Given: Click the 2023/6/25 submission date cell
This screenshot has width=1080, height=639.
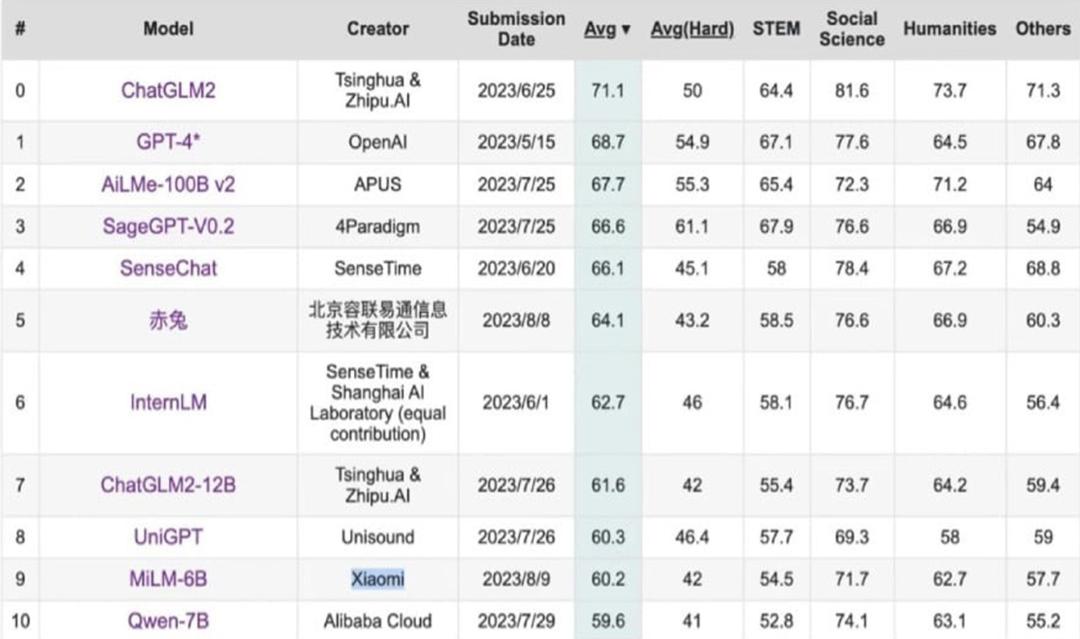Looking at the screenshot, I should tap(516, 90).
